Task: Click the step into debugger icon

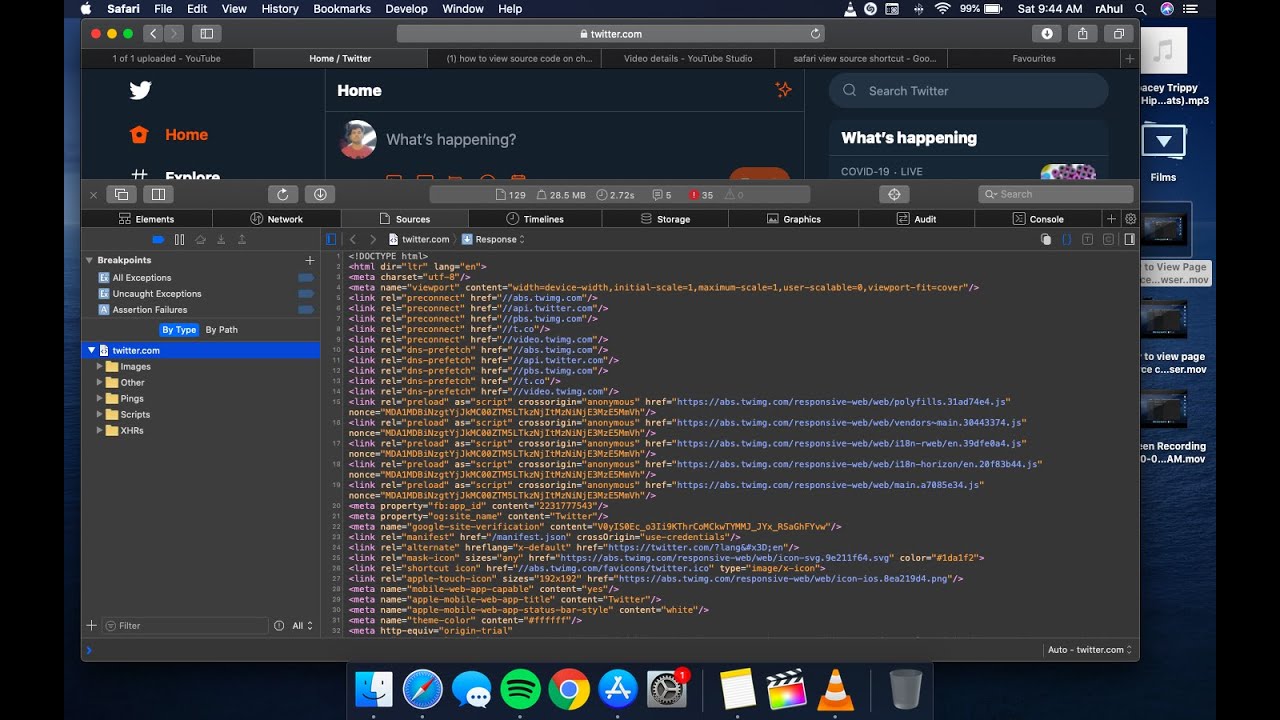Action: pos(221,240)
